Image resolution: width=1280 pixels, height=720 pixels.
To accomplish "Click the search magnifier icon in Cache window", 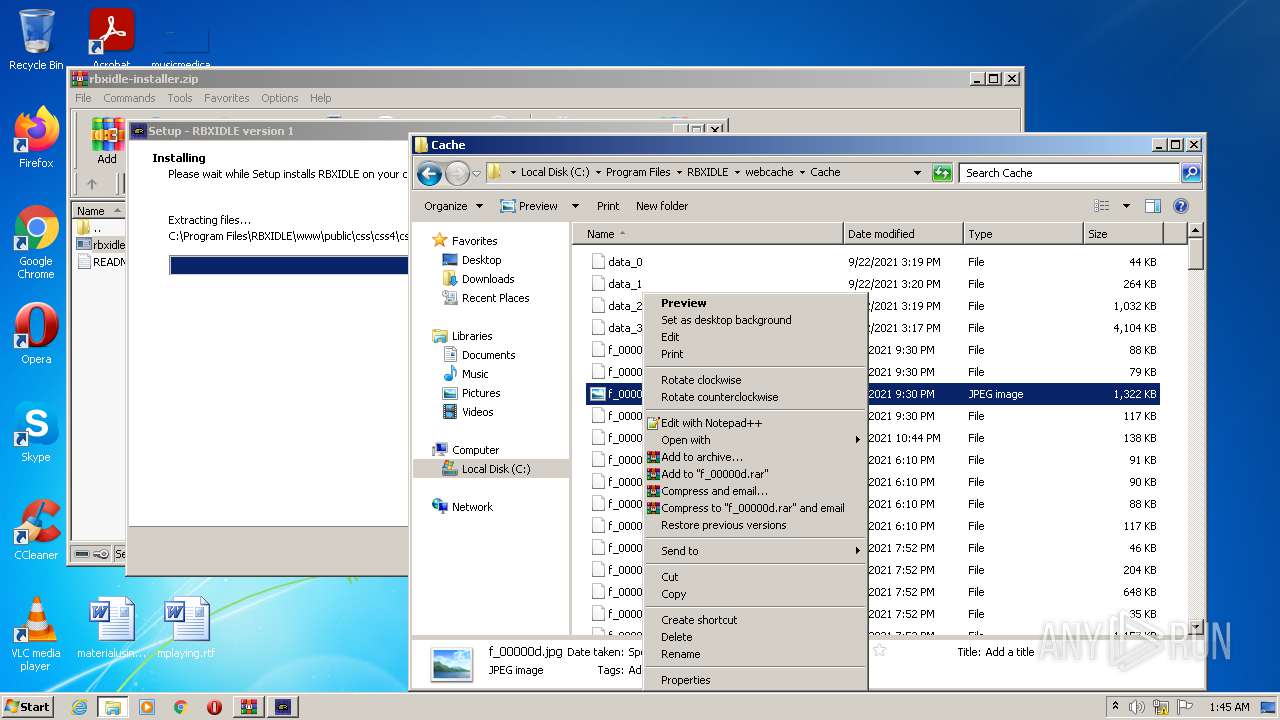I will [x=1190, y=173].
